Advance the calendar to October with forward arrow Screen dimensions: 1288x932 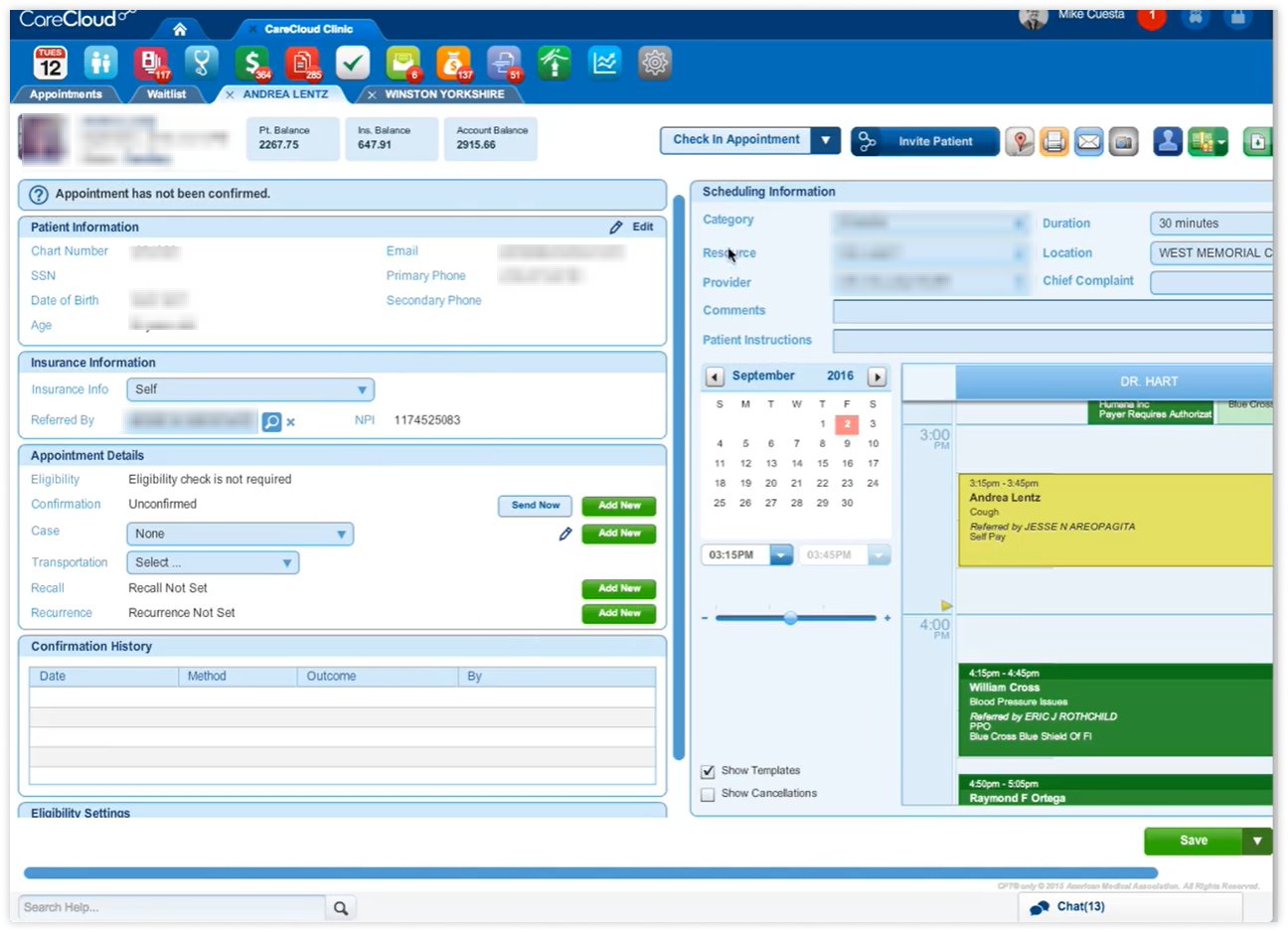click(x=876, y=376)
